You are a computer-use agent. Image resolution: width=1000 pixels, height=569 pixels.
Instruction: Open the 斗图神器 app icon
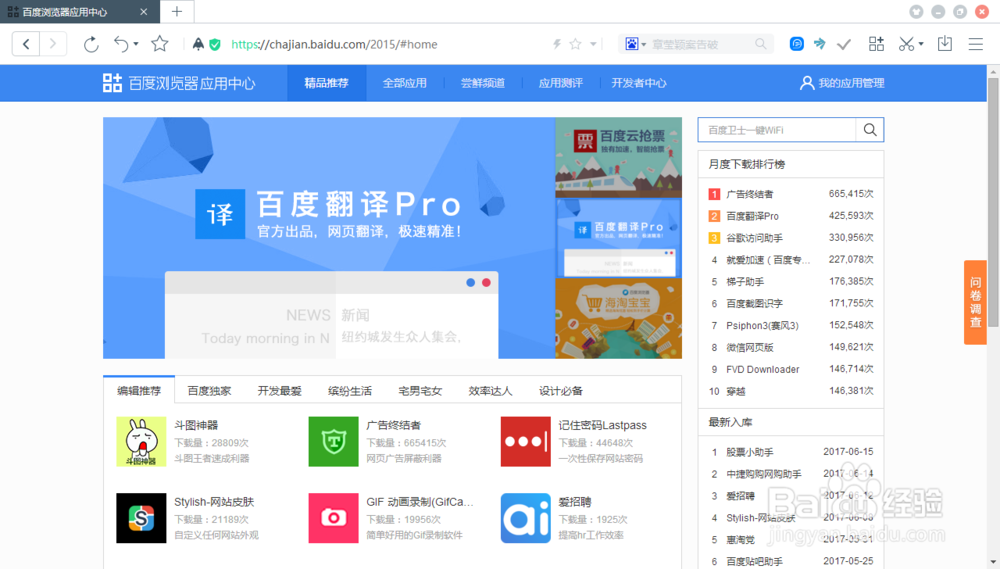142,441
